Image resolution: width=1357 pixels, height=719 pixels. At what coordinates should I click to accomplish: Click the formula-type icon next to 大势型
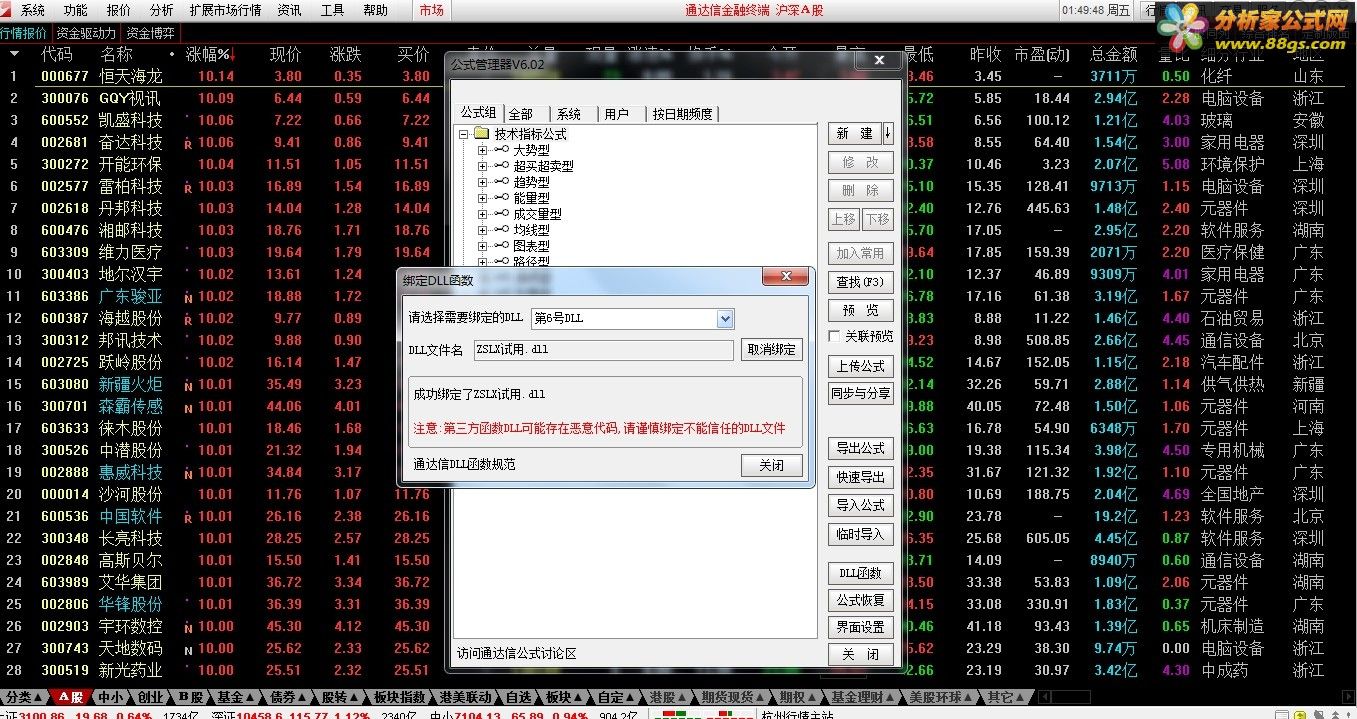(502, 150)
